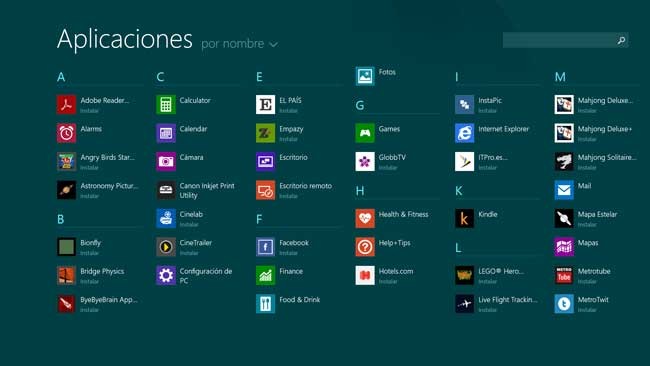Open the Mapas app icon
The image size is (650, 366).
click(564, 247)
